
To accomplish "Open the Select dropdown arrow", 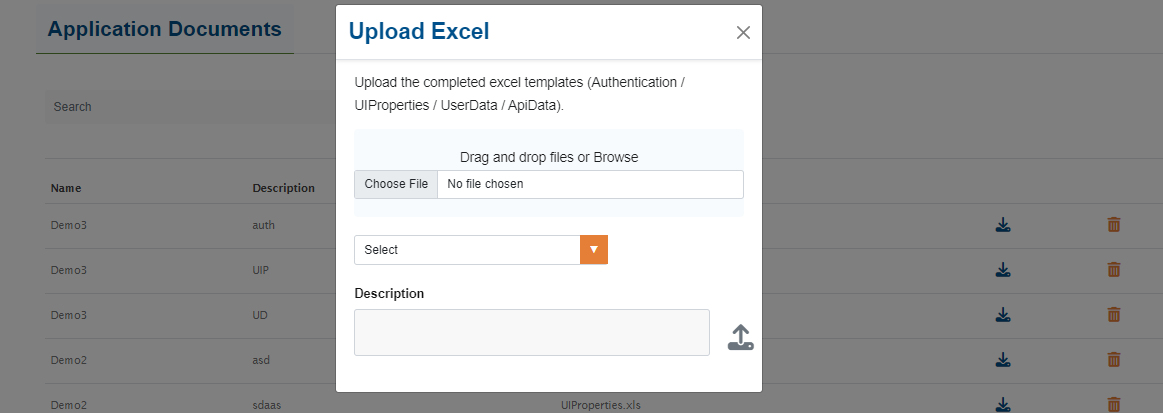I will pyautogui.click(x=594, y=250).
